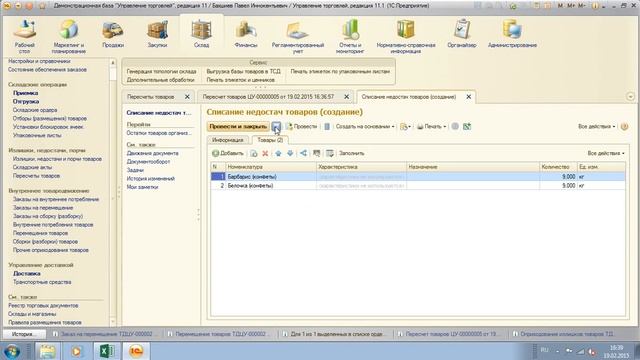Image resolution: width=640 pixels, height=360 pixels.
Task: Open the Регламентированный учет section
Action: pos(298,37)
